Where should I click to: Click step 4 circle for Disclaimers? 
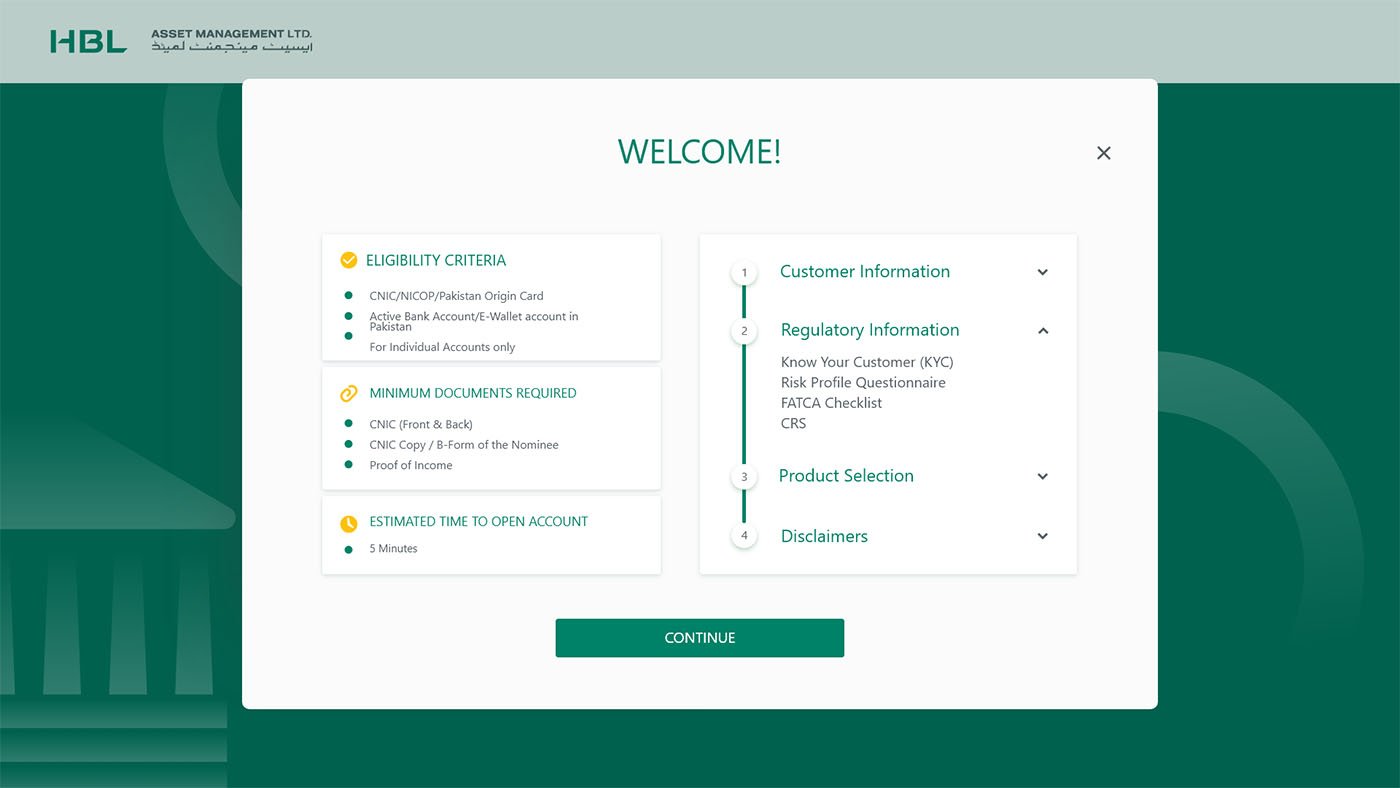pyautogui.click(x=744, y=536)
